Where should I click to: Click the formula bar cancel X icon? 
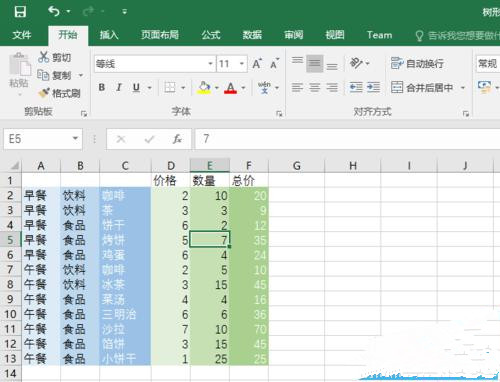click(121, 139)
